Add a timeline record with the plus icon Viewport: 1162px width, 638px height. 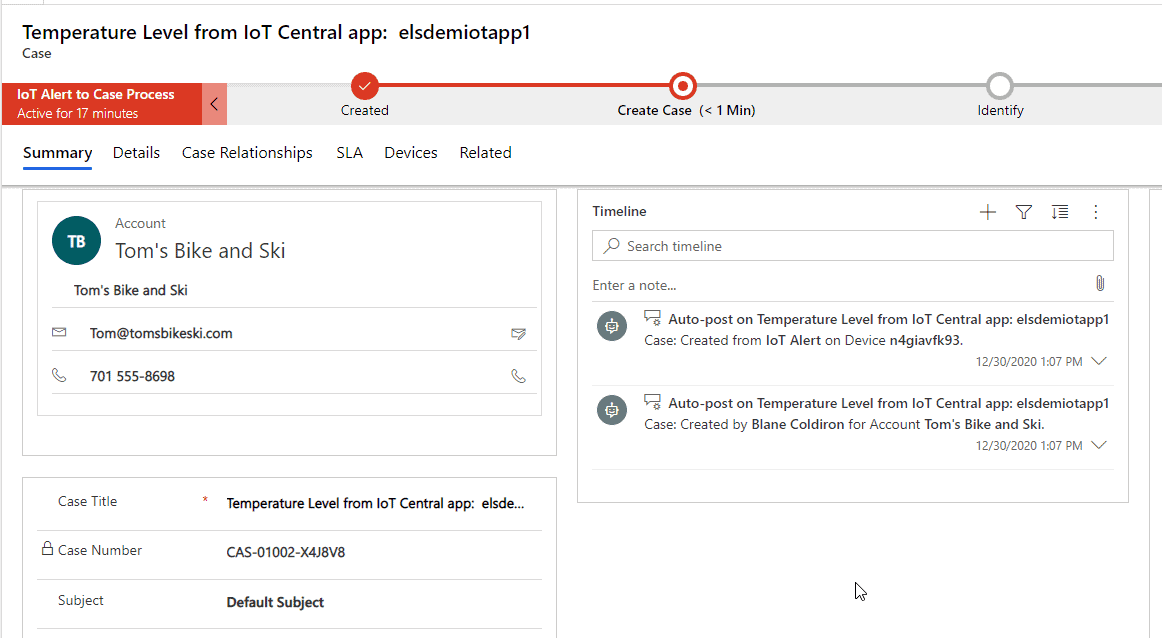tap(988, 213)
